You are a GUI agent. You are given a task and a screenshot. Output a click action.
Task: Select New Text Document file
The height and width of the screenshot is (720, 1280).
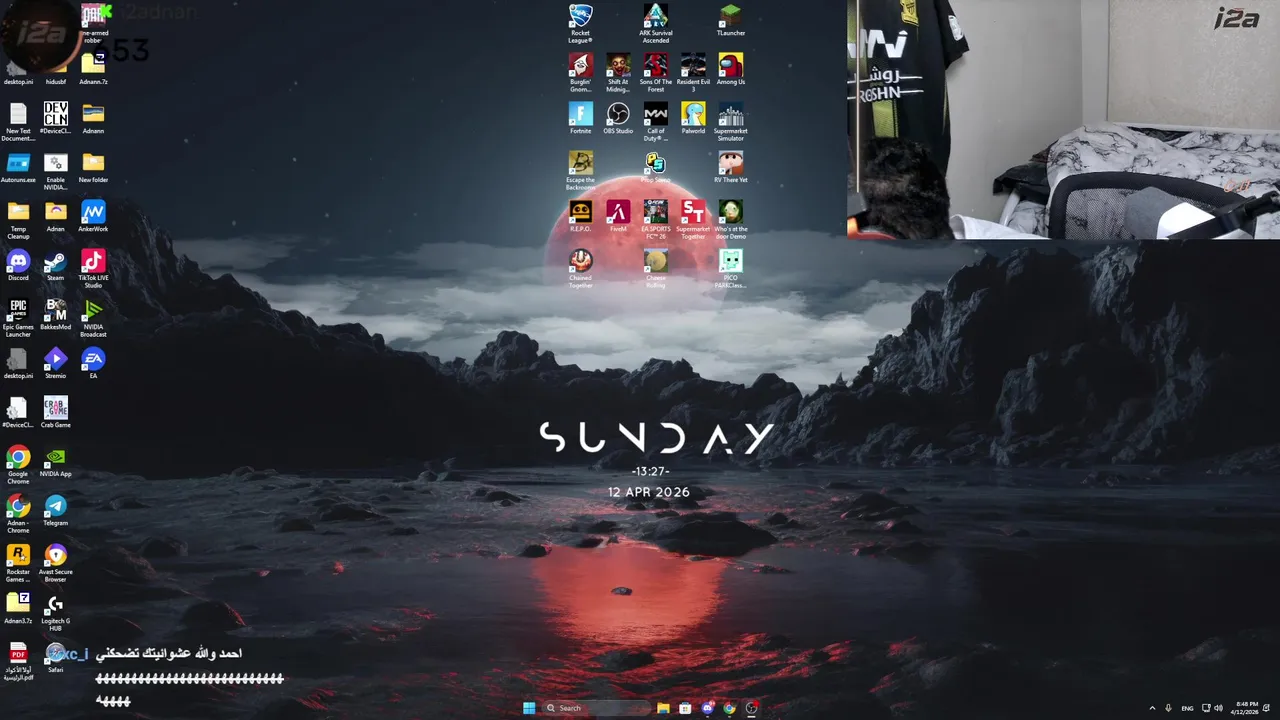click(x=18, y=121)
